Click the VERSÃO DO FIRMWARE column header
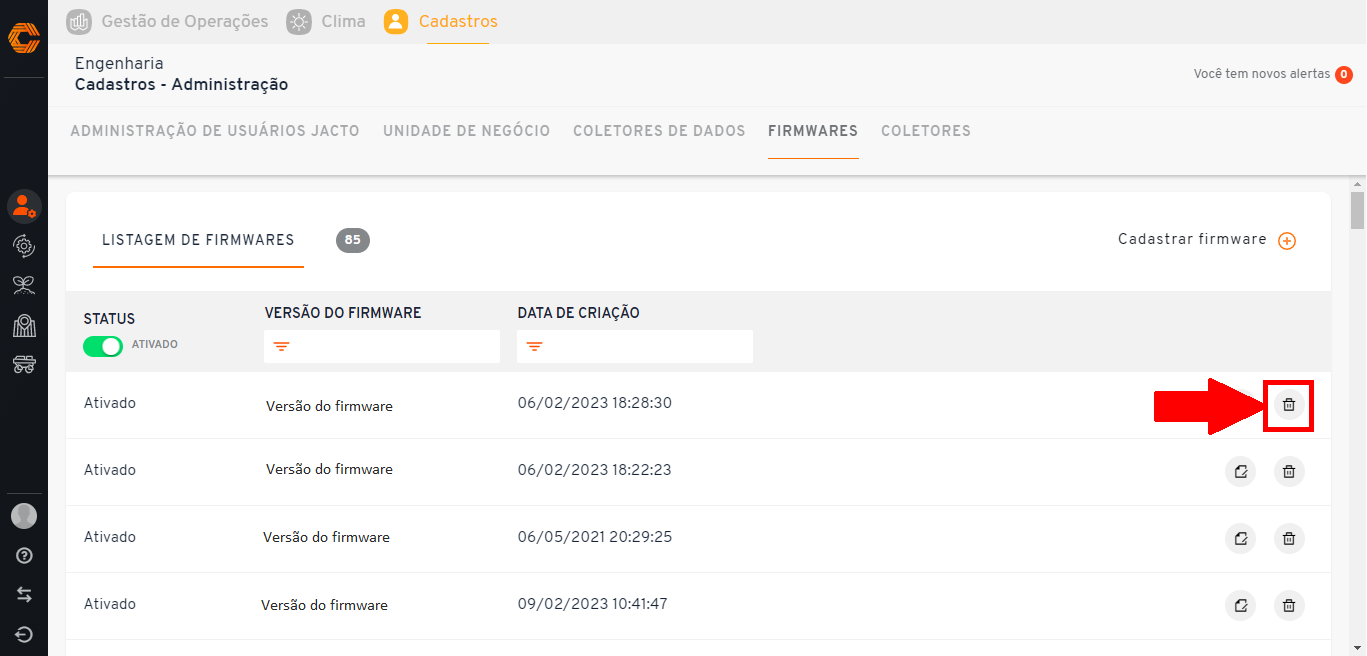The image size is (1367, 656). (x=343, y=313)
